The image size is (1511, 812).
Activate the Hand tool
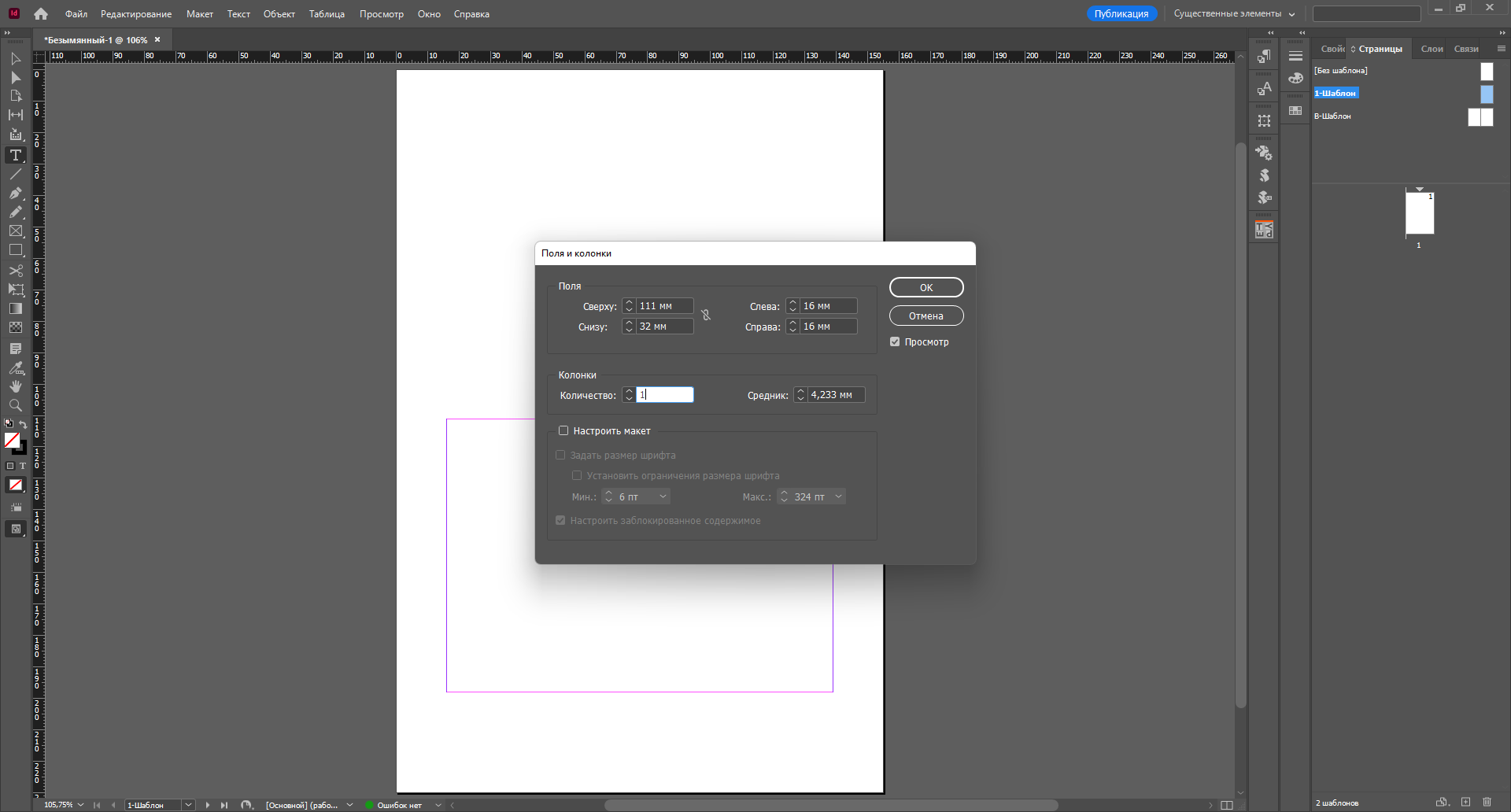click(16, 386)
